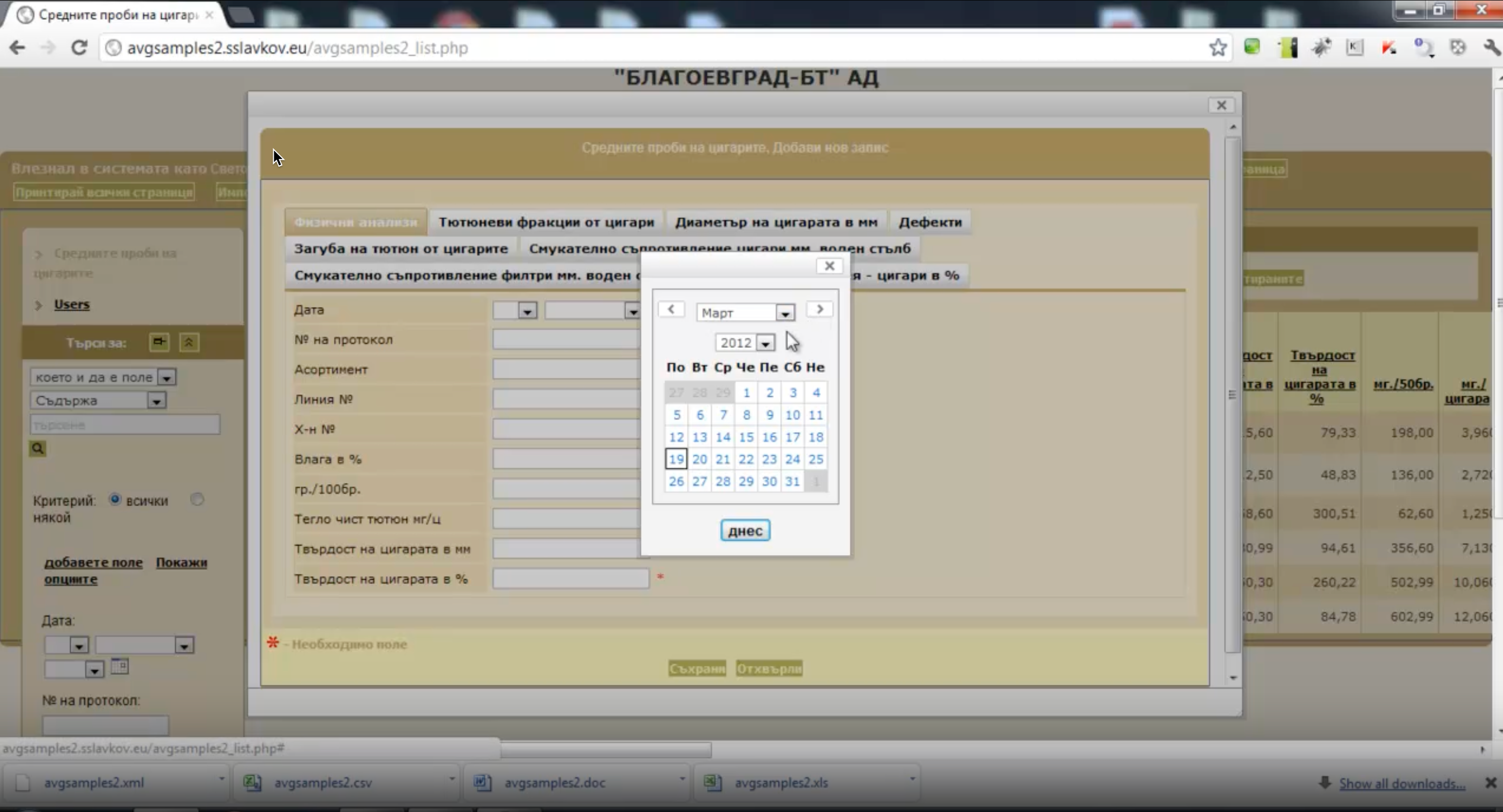Select day 15 in calendar
1503x812 pixels.
pos(746,437)
